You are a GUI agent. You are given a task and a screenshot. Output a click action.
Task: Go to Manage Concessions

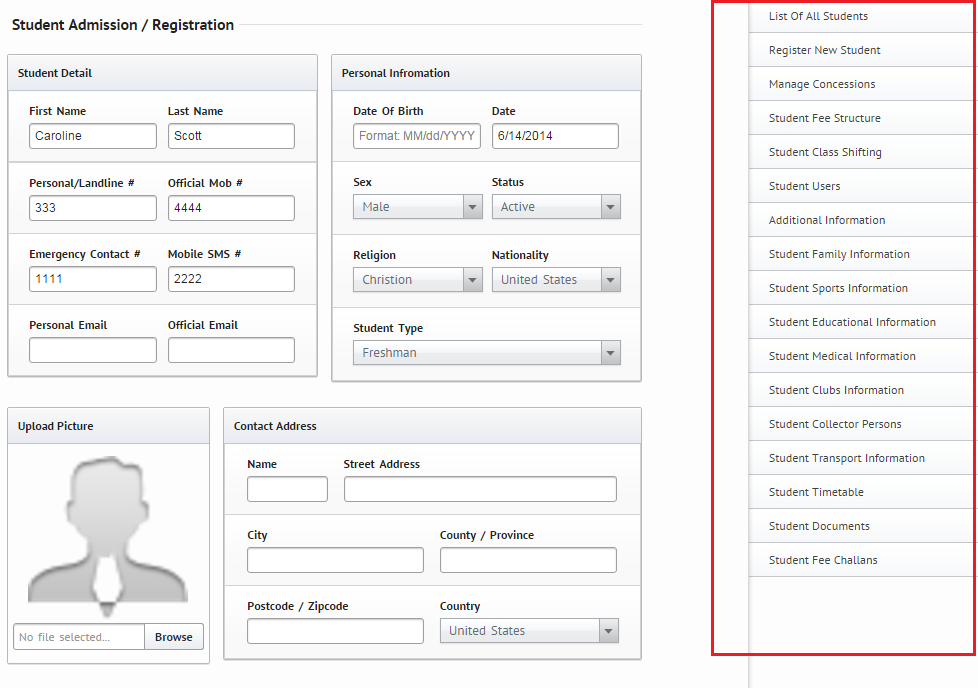821,84
